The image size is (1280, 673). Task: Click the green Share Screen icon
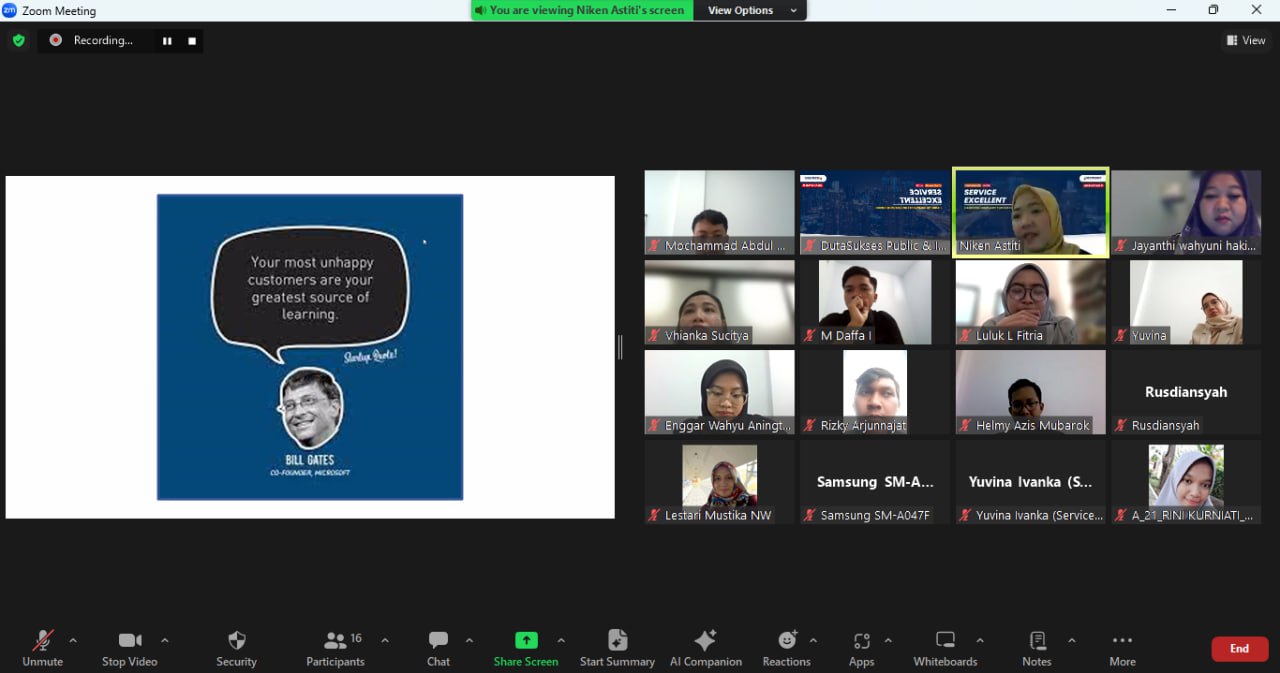point(526,640)
